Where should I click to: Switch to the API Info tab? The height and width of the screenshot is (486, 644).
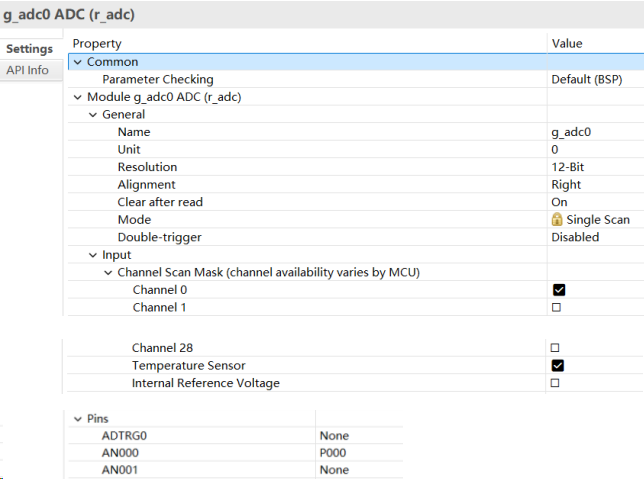pos(28,70)
